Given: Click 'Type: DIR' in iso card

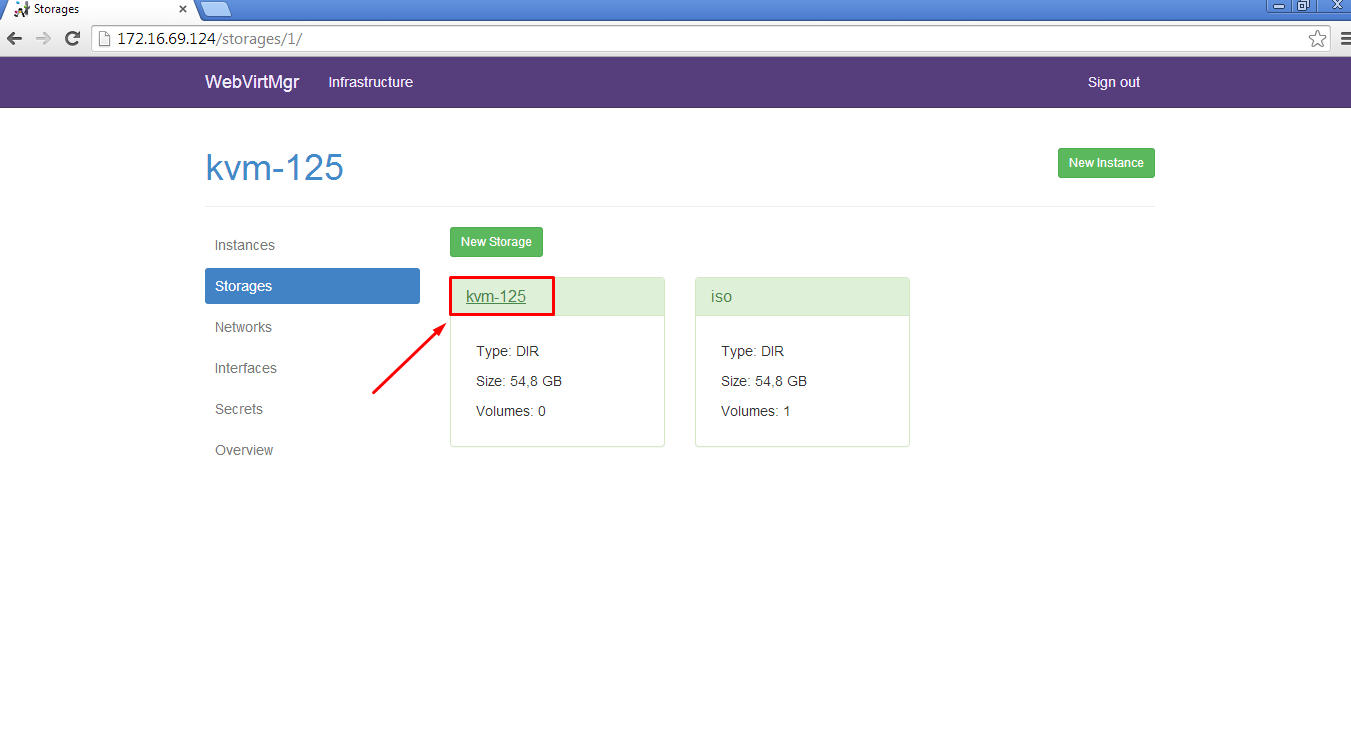Looking at the screenshot, I should (753, 351).
